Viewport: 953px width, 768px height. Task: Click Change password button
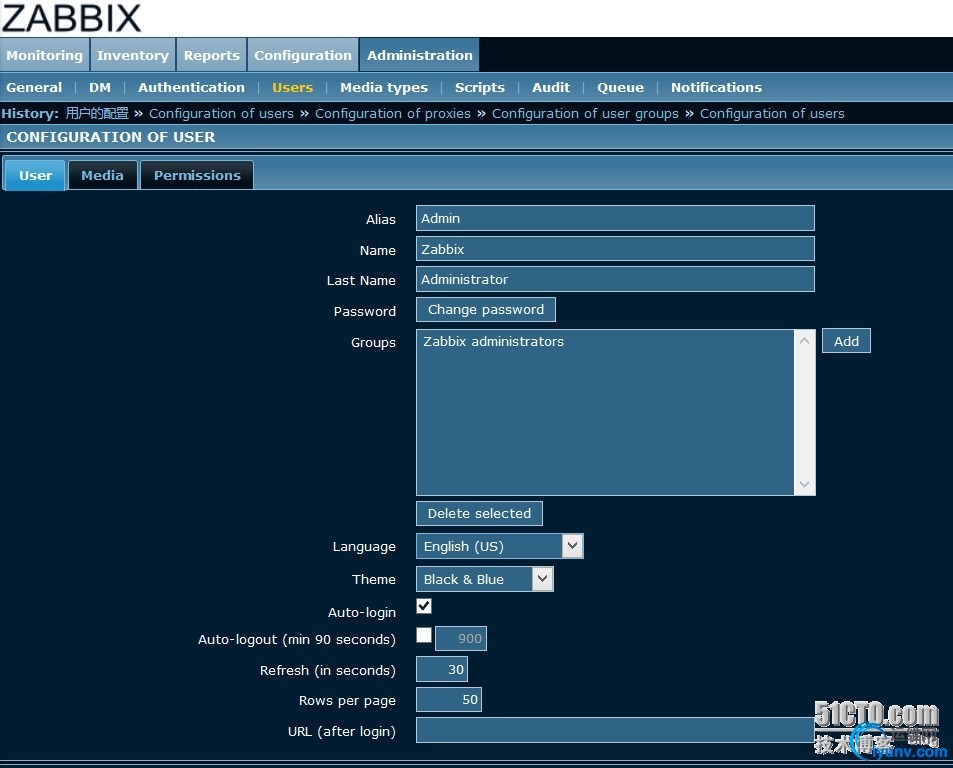point(486,310)
